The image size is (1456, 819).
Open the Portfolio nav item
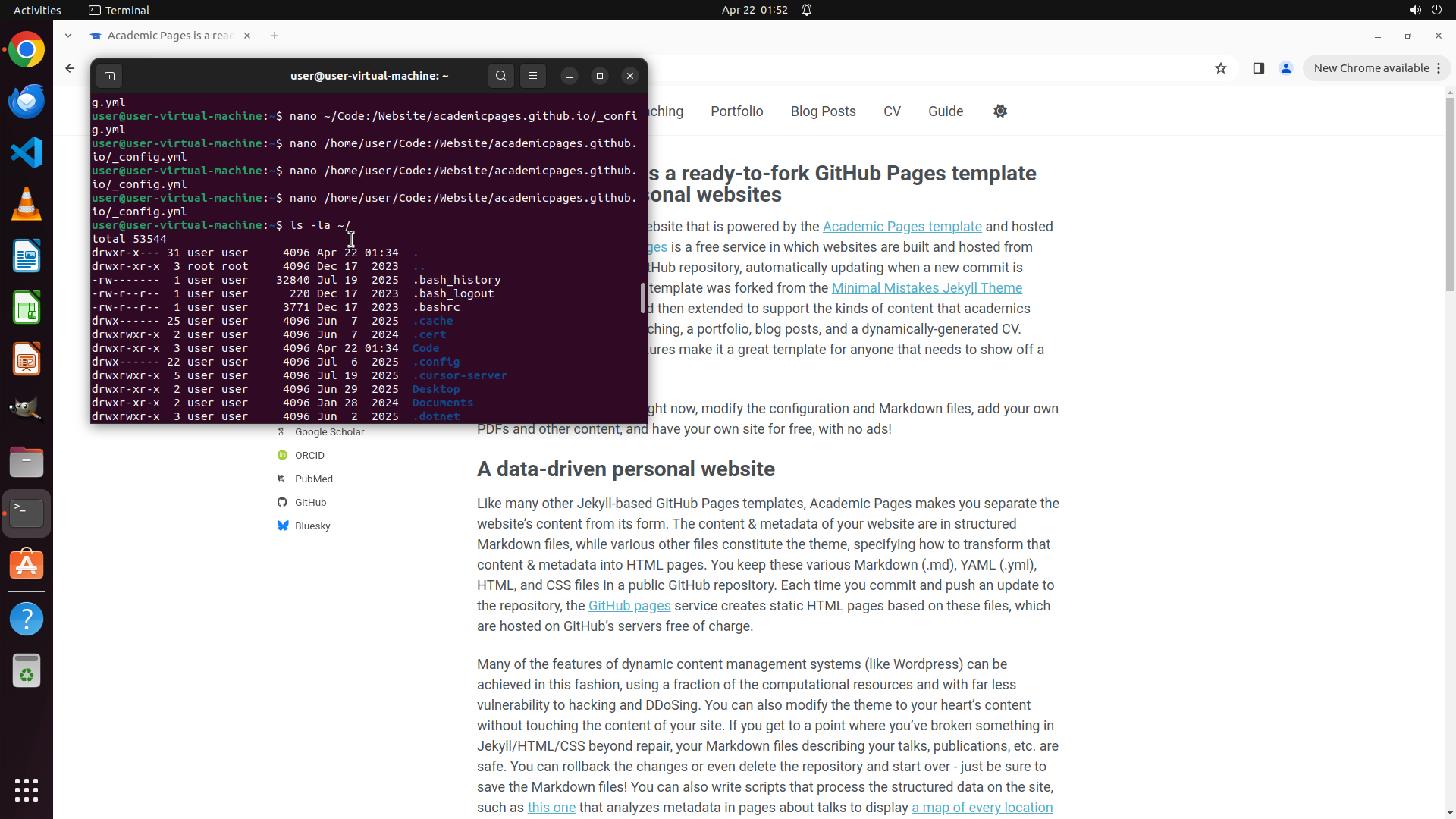736,111
